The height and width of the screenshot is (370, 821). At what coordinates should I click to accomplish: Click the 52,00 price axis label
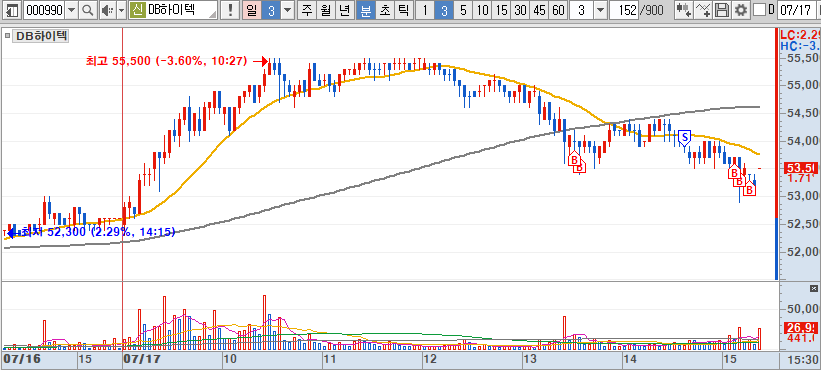tap(803, 252)
